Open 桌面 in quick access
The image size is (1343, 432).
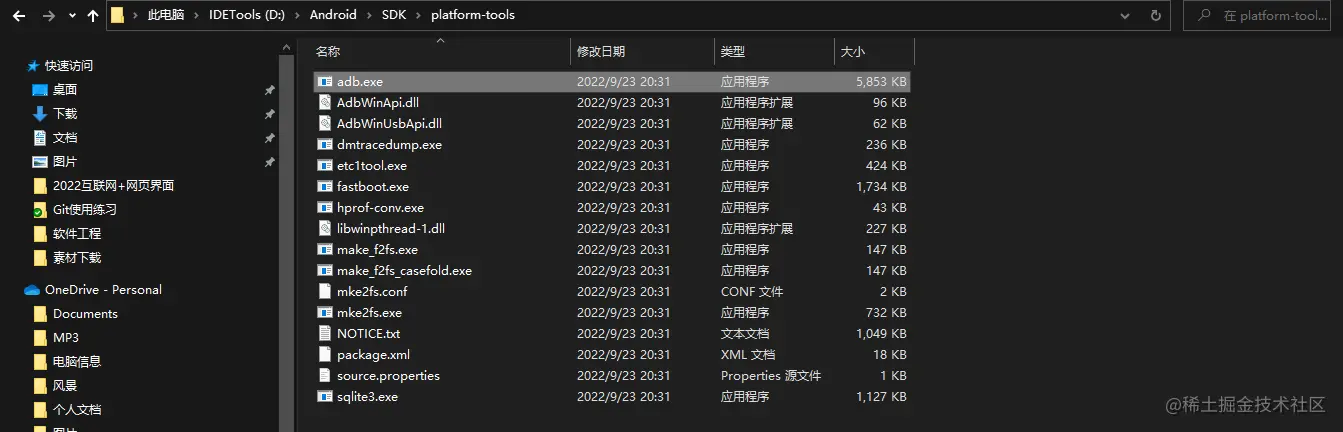tap(65, 90)
